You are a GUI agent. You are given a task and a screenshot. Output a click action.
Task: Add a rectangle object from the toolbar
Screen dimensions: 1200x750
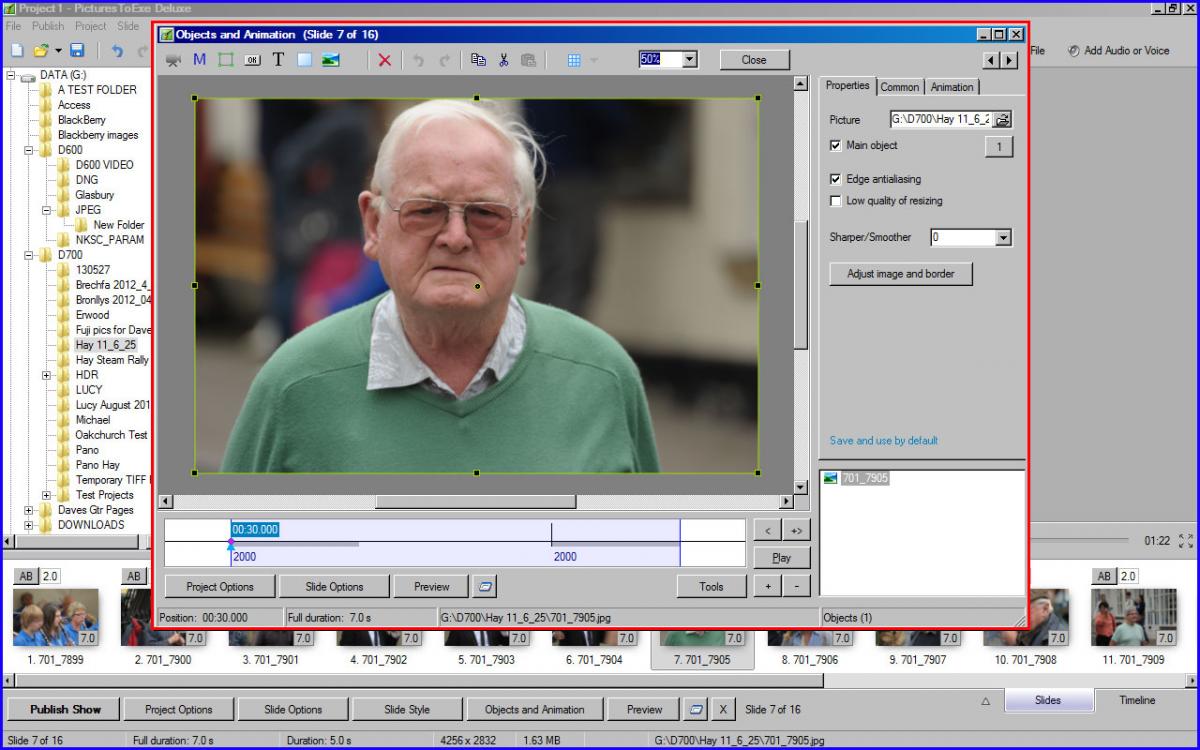[x=304, y=60]
